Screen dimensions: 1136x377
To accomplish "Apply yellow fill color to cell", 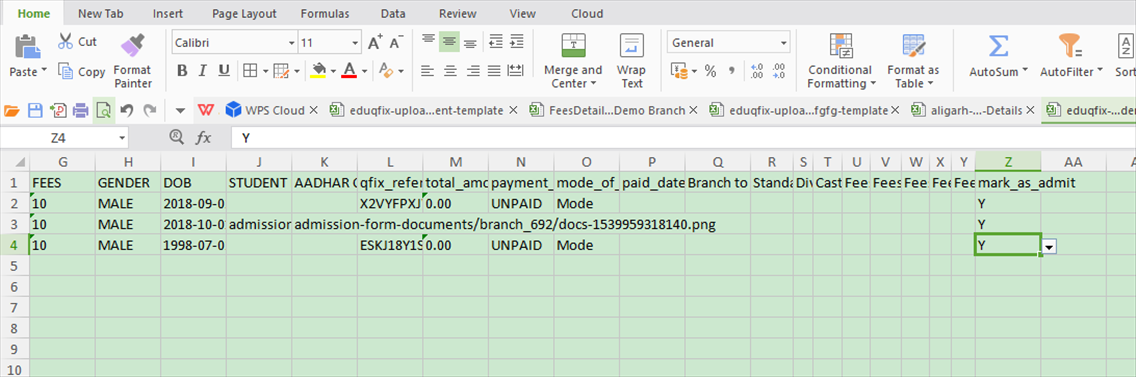I will click(x=318, y=70).
